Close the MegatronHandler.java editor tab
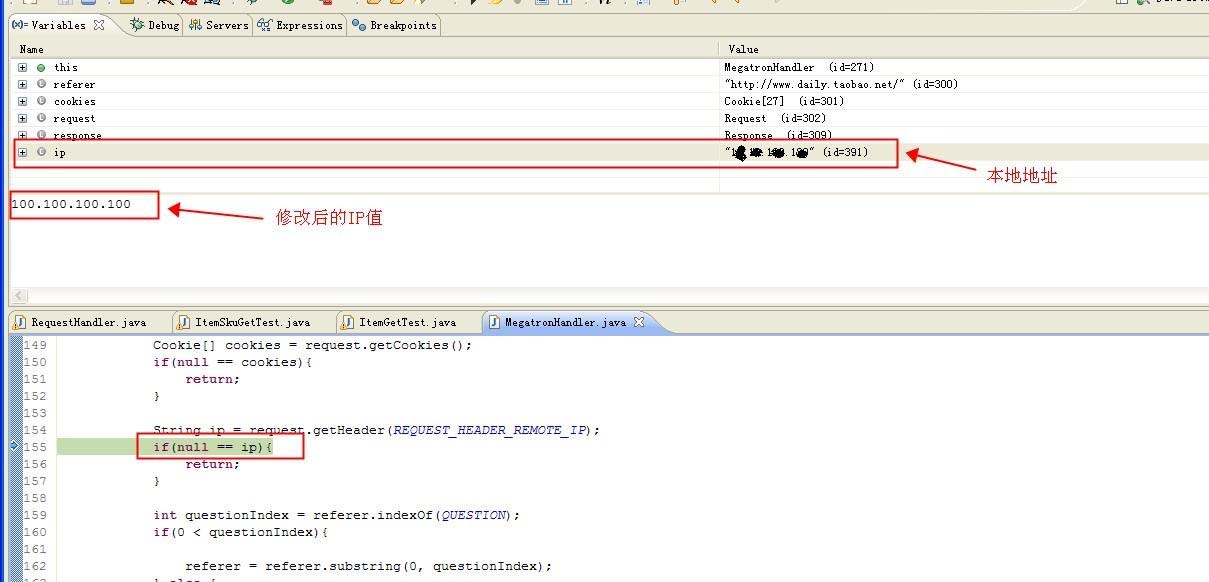The height and width of the screenshot is (582, 1209). pyautogui.click(x=639, y=322)
